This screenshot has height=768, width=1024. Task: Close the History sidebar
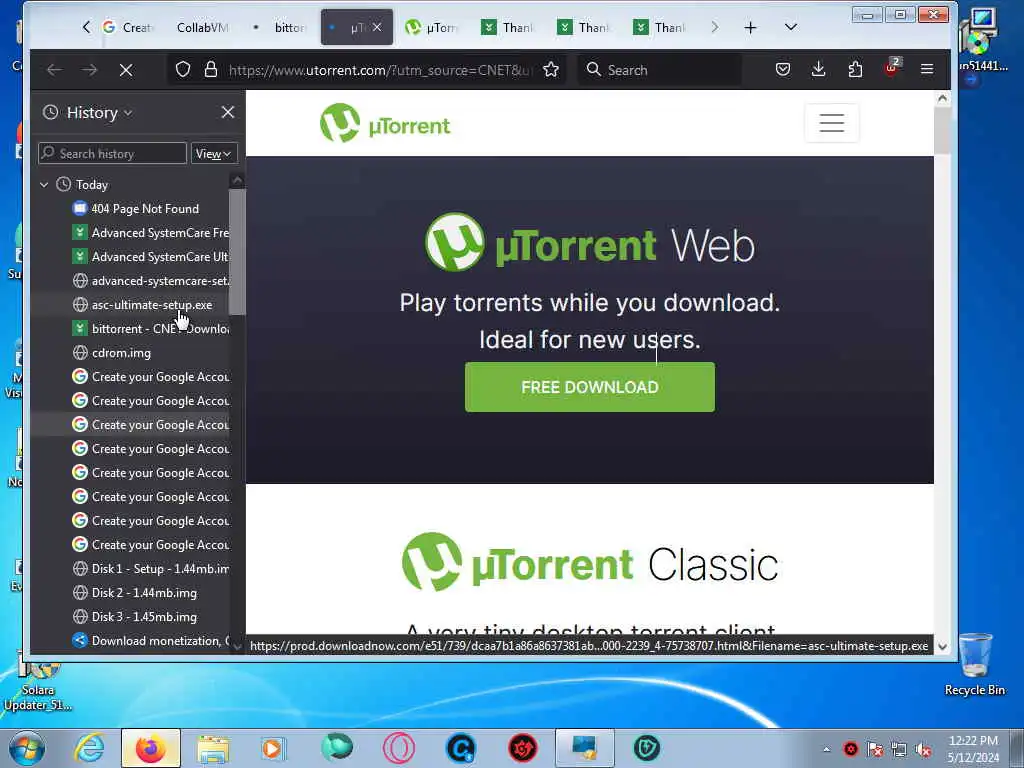click(227, 112)
